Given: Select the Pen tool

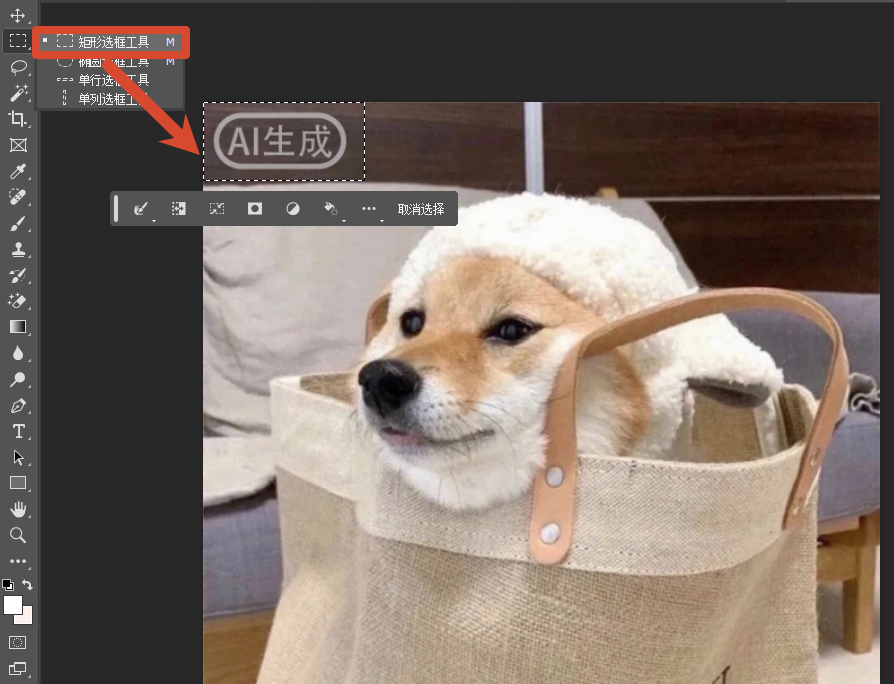Looking at the screenshot, I should 18,406.
